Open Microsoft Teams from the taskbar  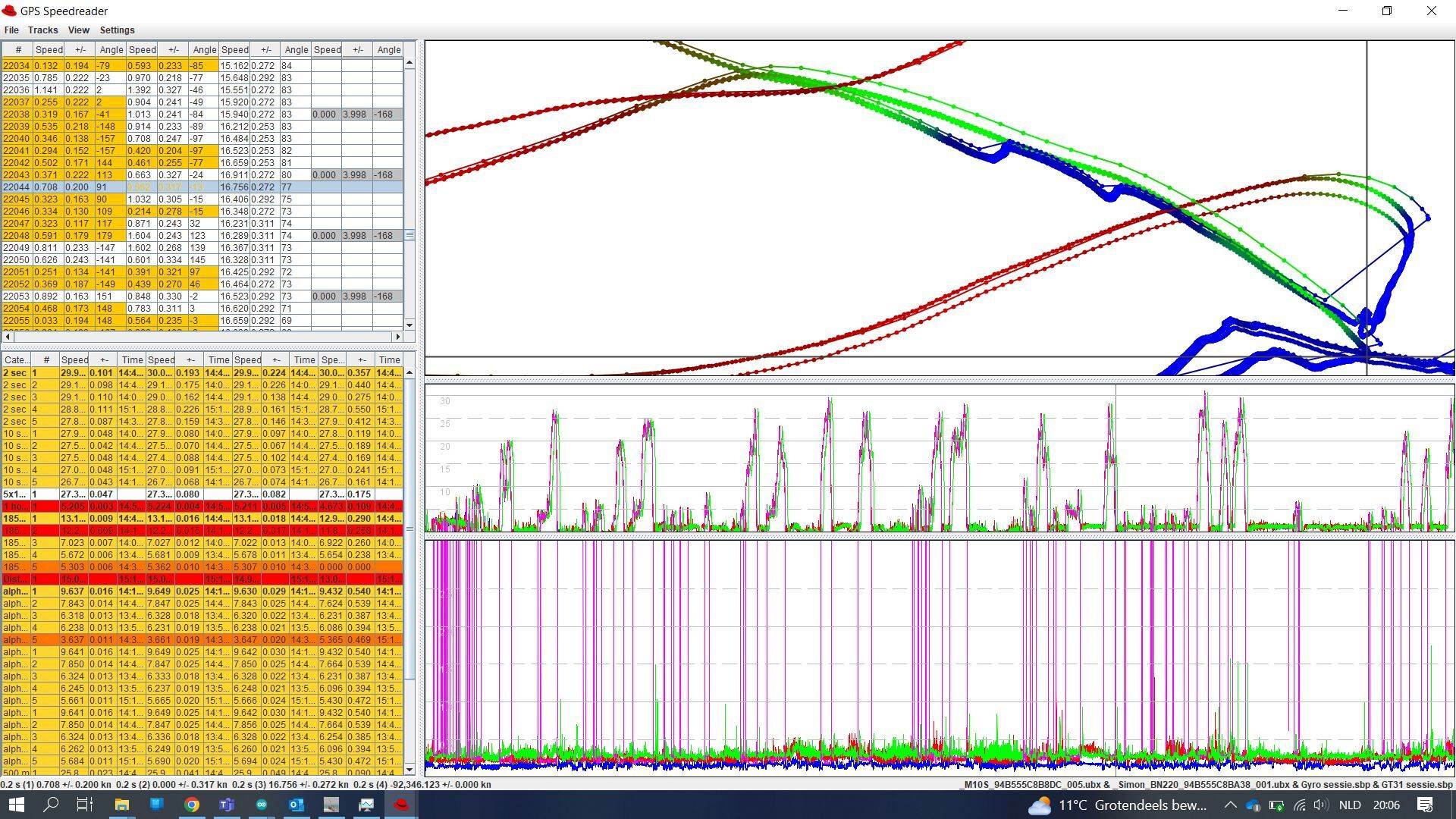pos(227,805)
